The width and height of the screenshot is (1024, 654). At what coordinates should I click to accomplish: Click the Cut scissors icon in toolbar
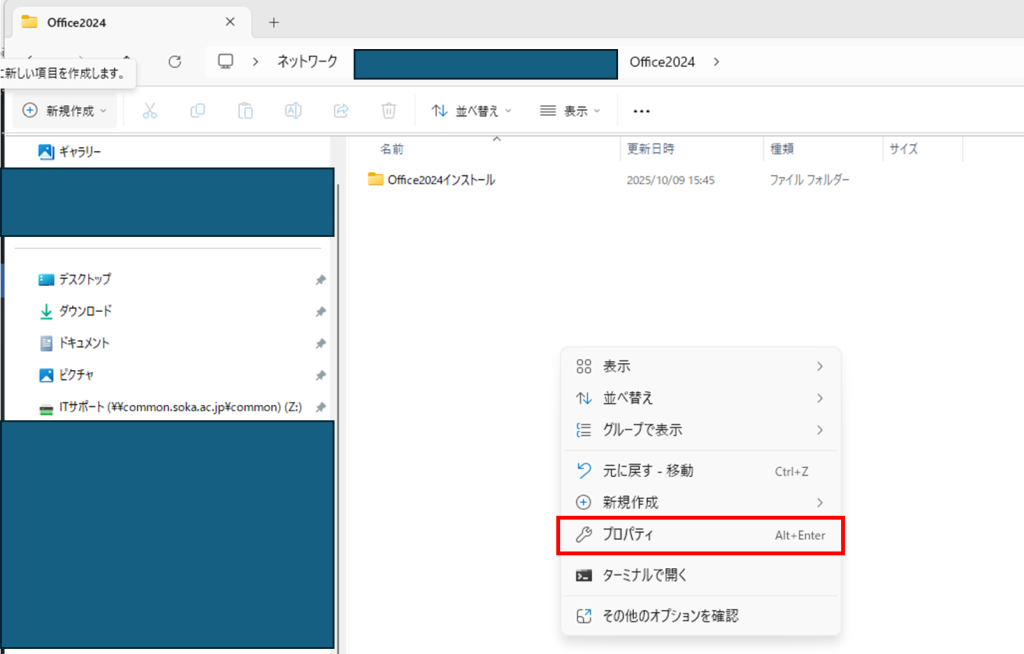pos(150,111)
